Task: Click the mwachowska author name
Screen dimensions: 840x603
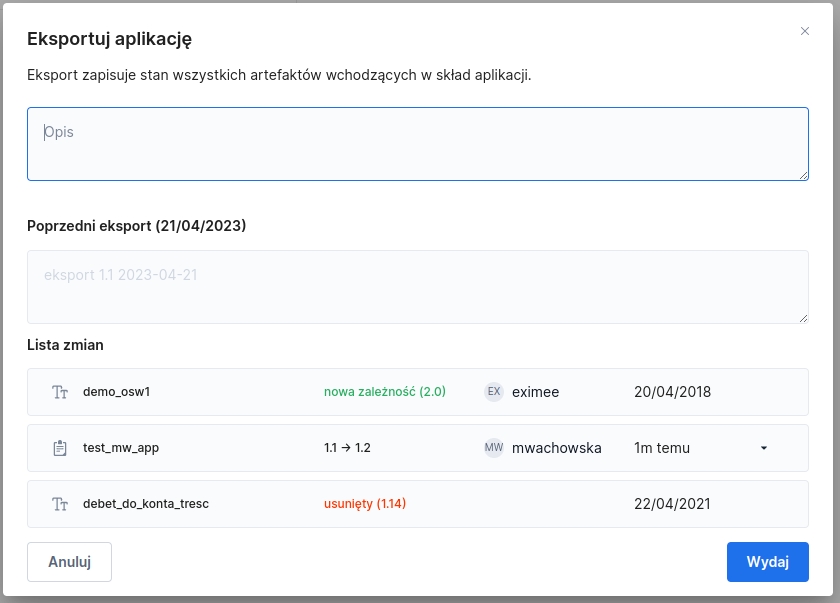Action: [x=556, y=448]
